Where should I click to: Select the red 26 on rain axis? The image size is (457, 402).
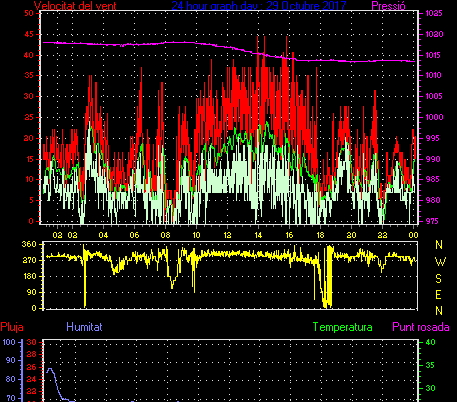pyautogui.click(x=31, y=367)
